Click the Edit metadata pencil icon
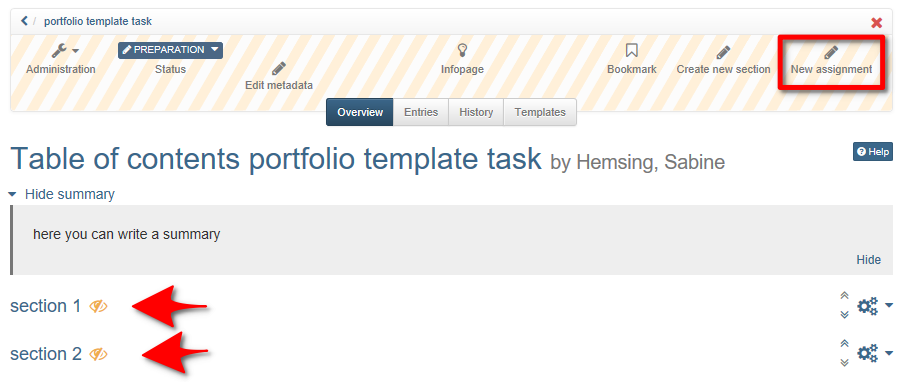This screenshot has height=382, width=908. pos(279,68)
